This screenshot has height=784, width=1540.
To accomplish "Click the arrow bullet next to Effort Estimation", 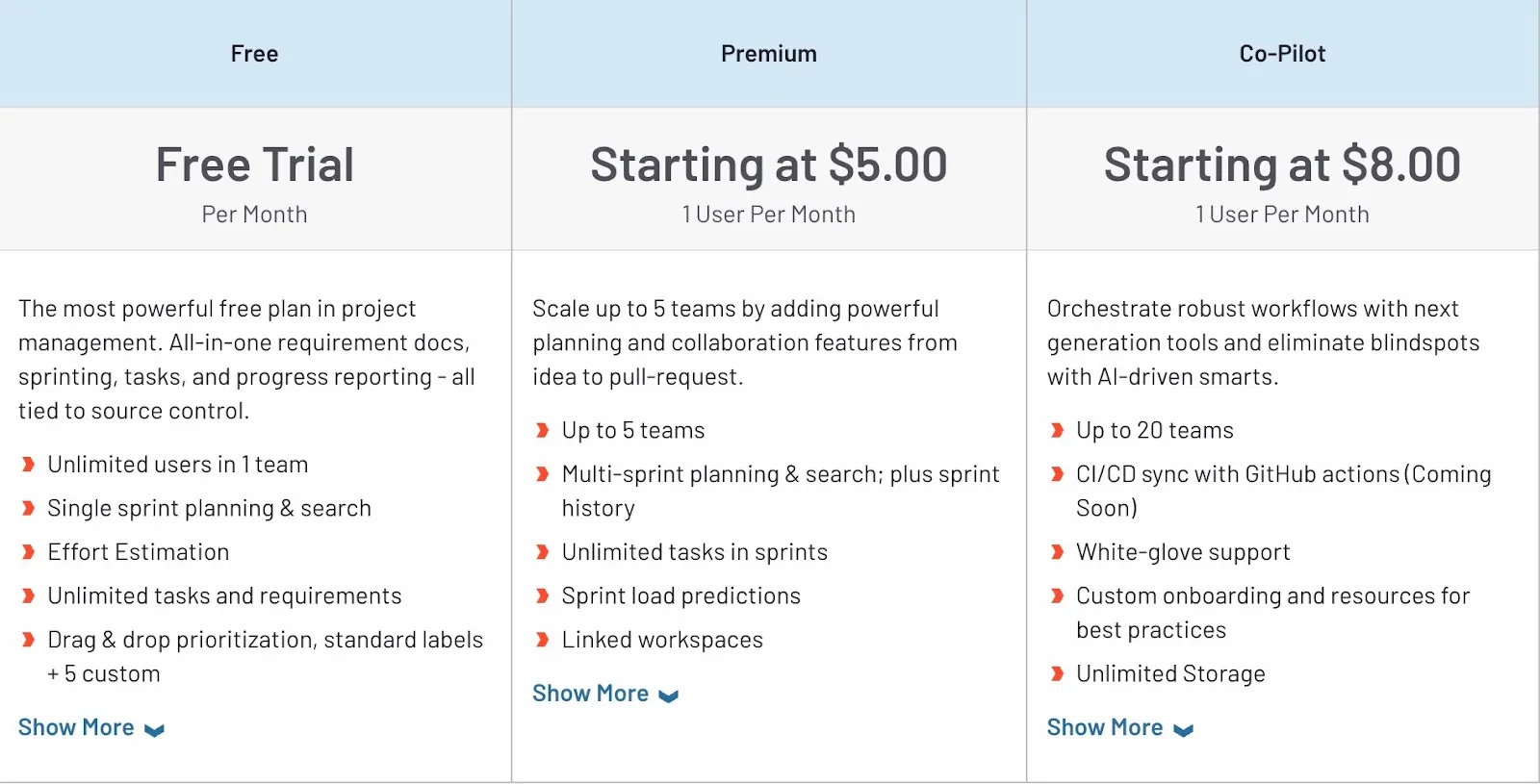I will pos(28,552).
